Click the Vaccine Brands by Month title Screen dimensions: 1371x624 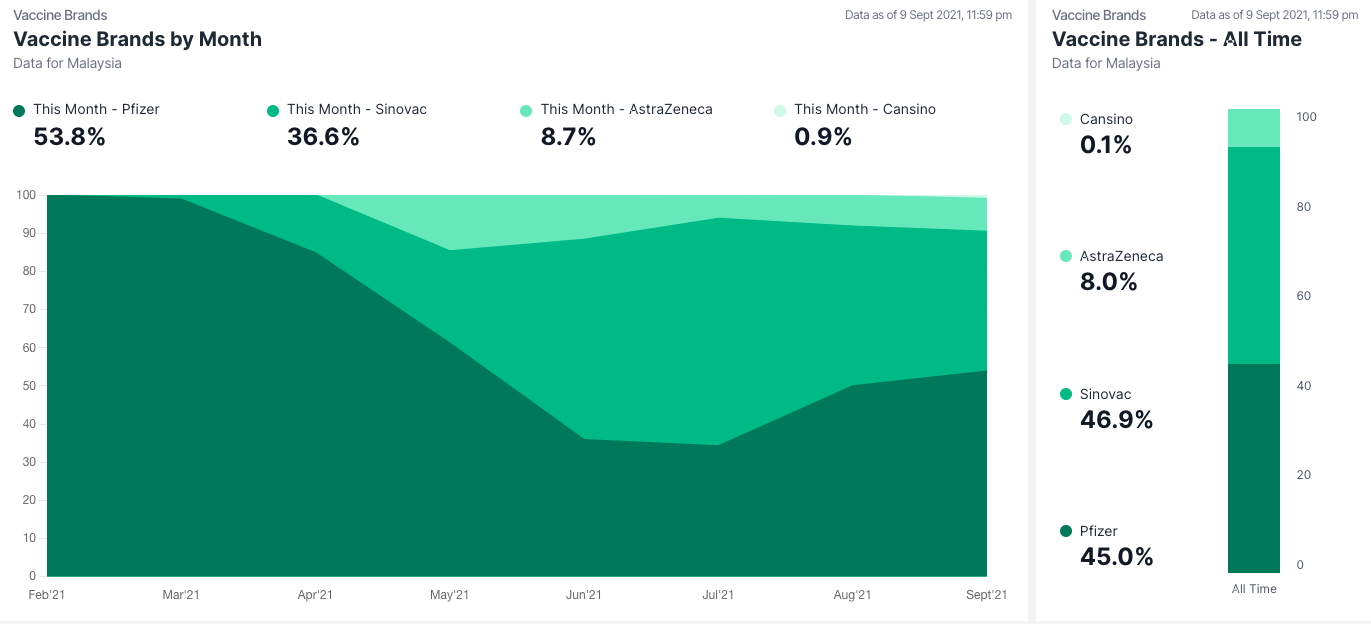coord(137,39)
